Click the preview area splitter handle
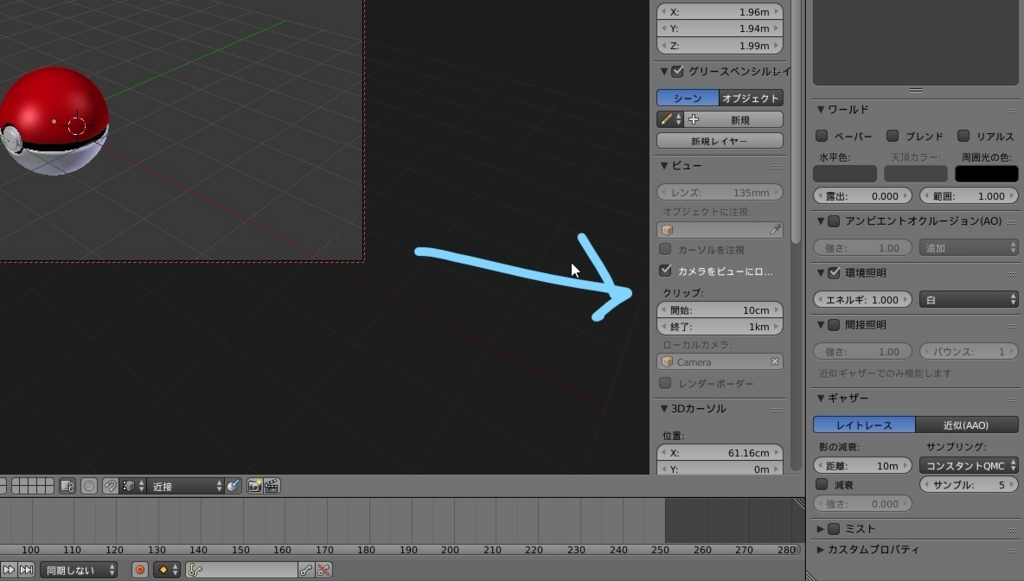The height and width of the screenshot is (581, 1024). tap(916, 90)
